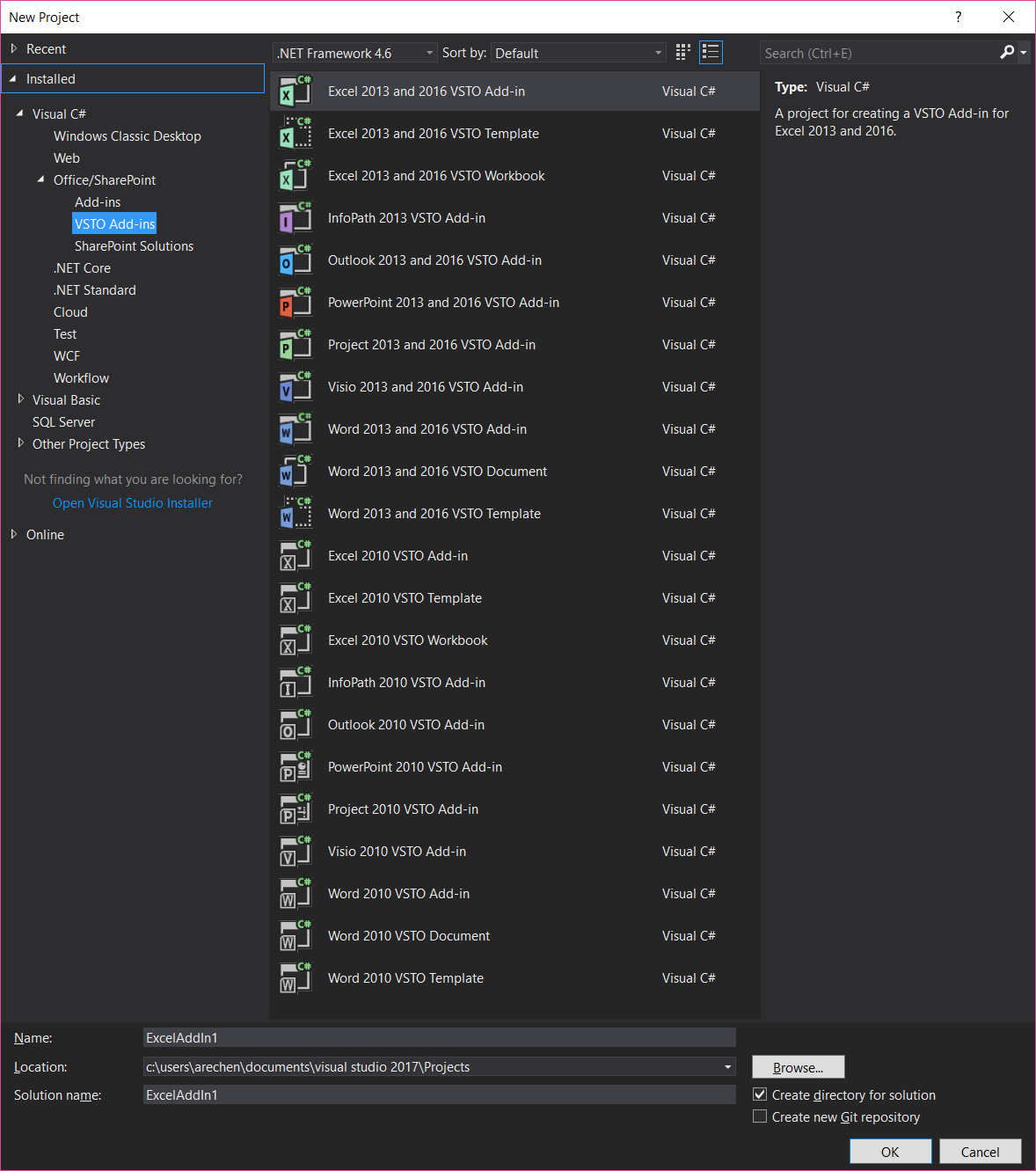Click the PowerPoint 2013 and 2016 VSTO Add-in icon
Image resolution: width=1036 pixels, height=1171 pixels.
pyautogui.click(x=295, y=303)
